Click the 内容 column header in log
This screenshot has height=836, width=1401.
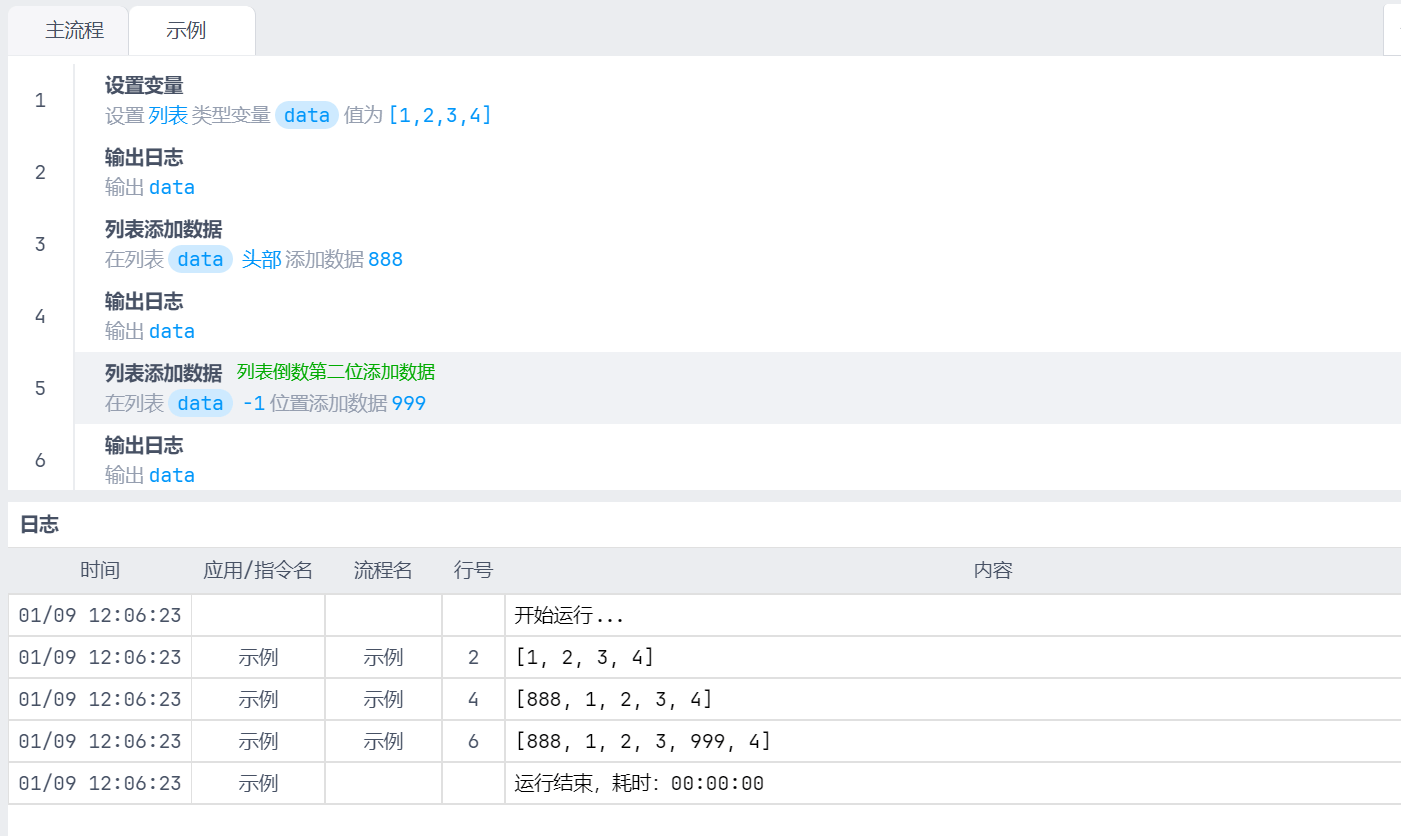click(x=993, y=570)
